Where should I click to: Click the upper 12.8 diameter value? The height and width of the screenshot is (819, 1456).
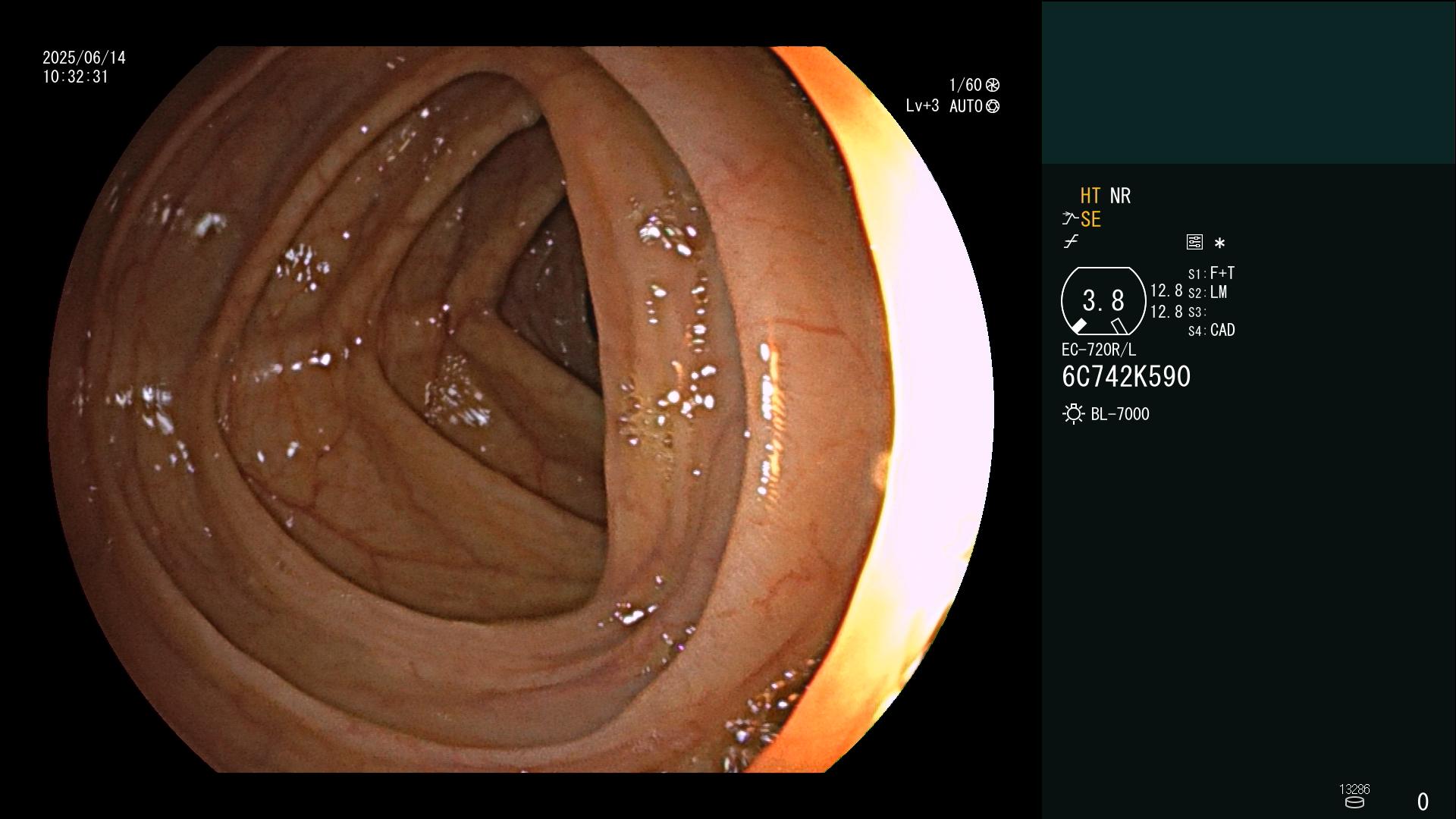1166,290
